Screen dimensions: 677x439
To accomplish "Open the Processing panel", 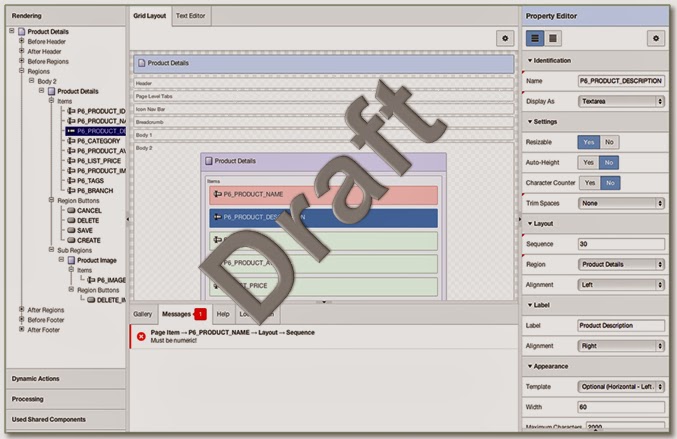I will click(66, 399).
